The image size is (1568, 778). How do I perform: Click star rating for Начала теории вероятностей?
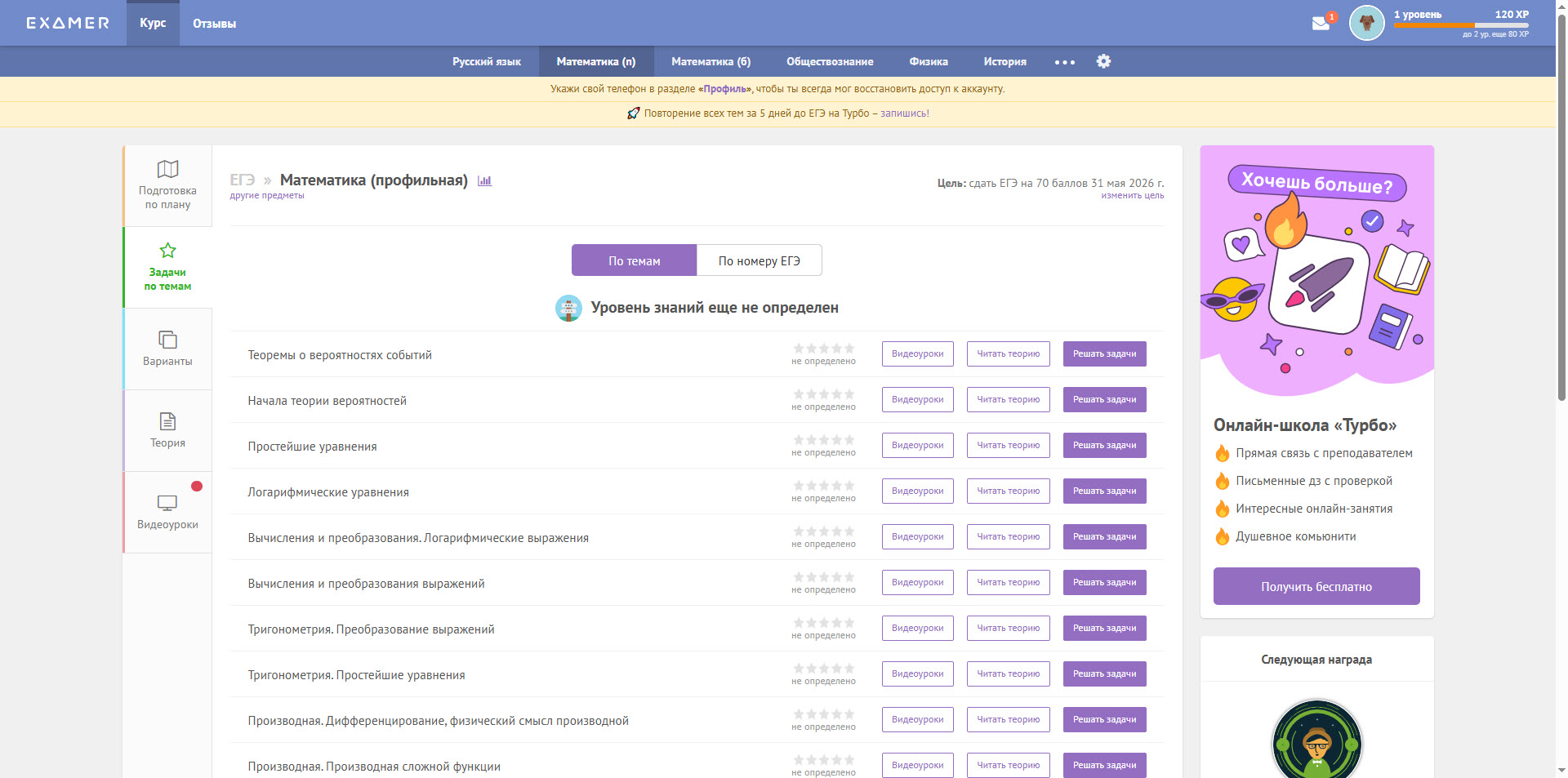[824, 394]
